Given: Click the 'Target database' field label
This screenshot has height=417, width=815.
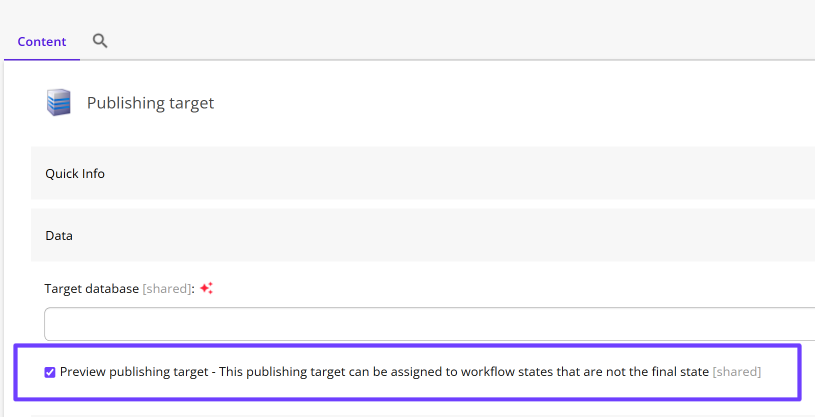Looking at the screenshot, I should click(92, 289).
